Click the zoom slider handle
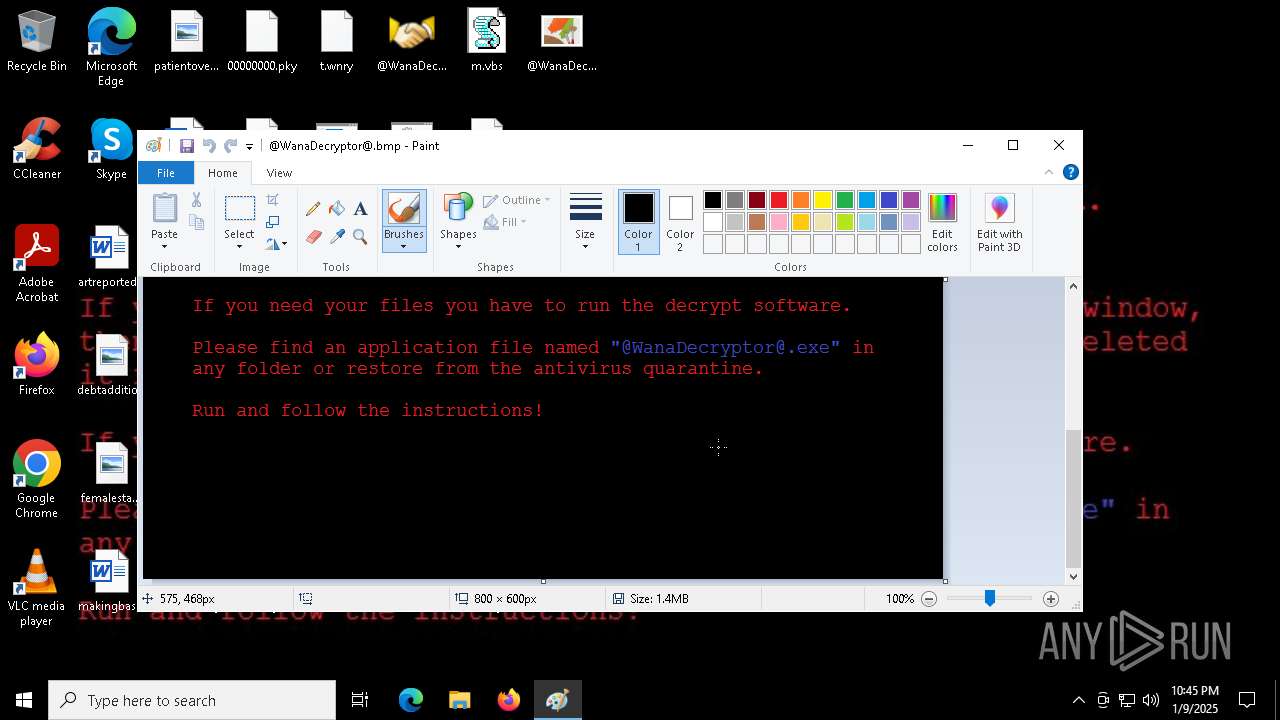This screenshot has width=1280, height=720. (x=990, y=598)
